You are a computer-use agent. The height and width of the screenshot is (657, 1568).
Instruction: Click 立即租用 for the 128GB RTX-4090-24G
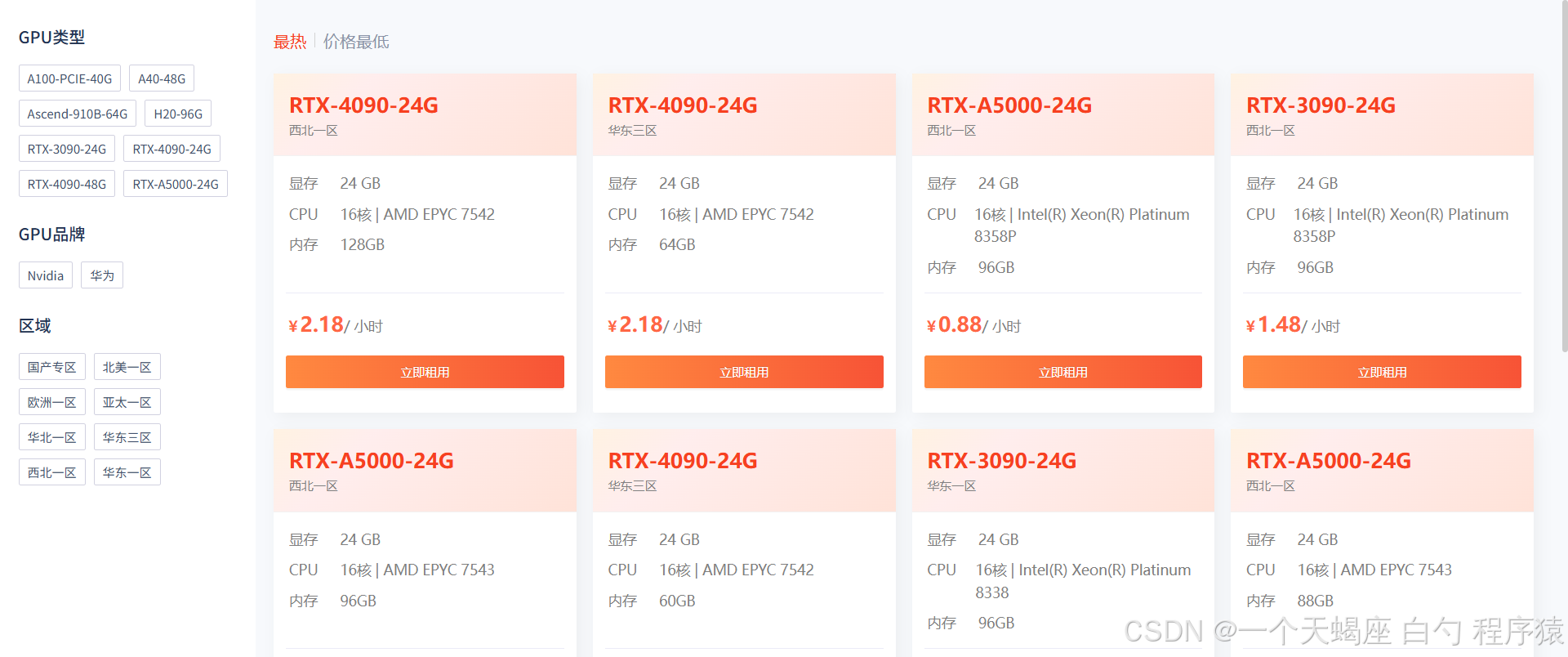[x=425, y=372]
